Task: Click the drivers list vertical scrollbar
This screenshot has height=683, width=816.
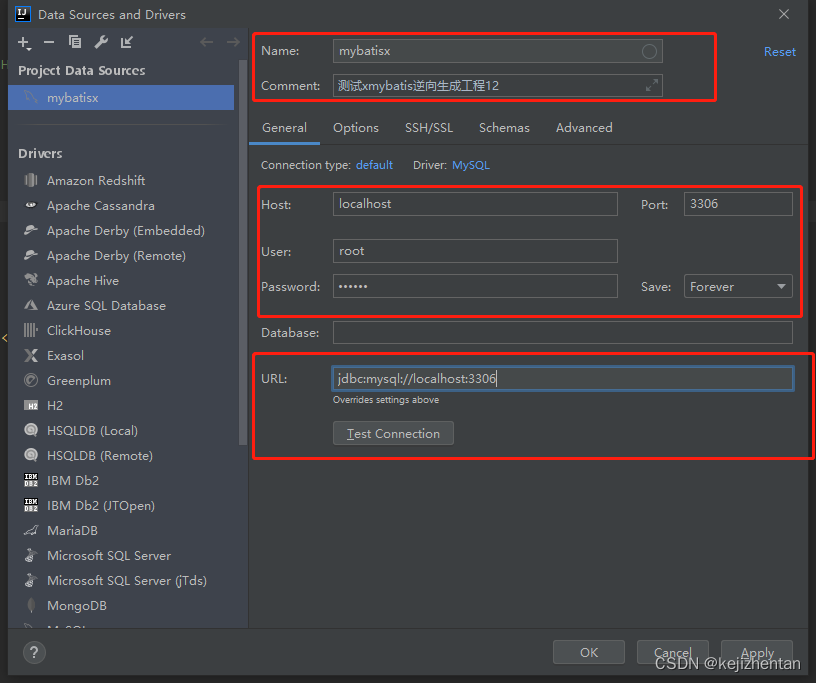Action: pos(243,252)
